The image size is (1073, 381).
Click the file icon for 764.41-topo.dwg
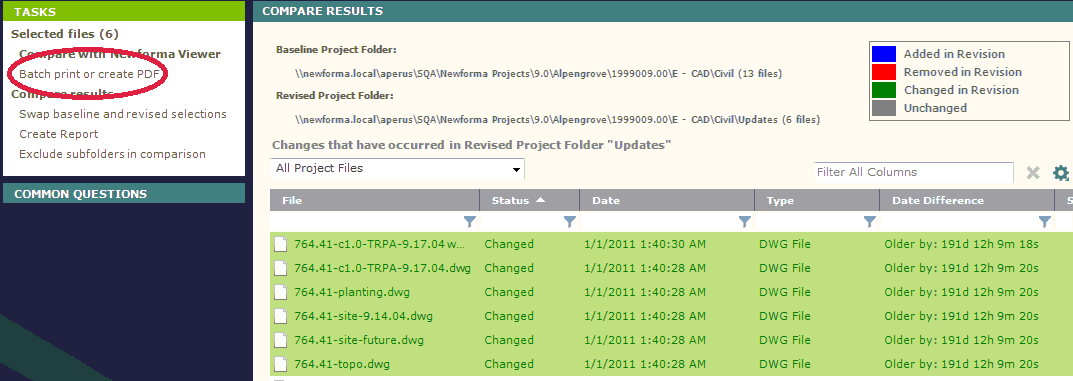click(279, 364)
